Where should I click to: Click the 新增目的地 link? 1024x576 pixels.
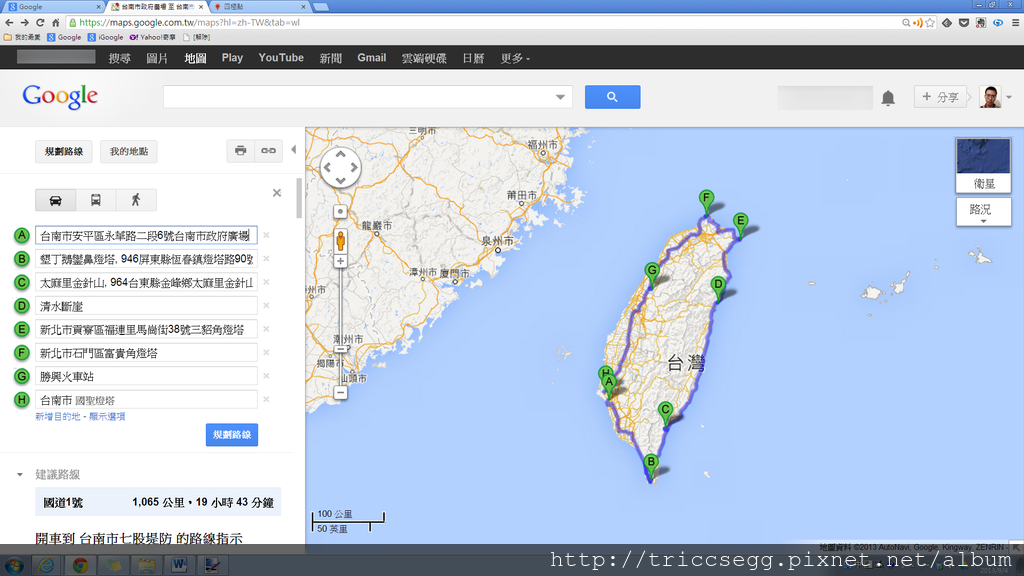[57, 417]
